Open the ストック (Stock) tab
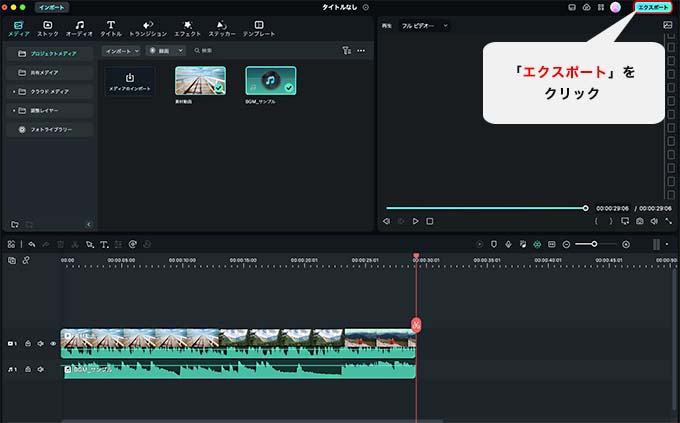 pyautogui.click(x=48, y=29)
